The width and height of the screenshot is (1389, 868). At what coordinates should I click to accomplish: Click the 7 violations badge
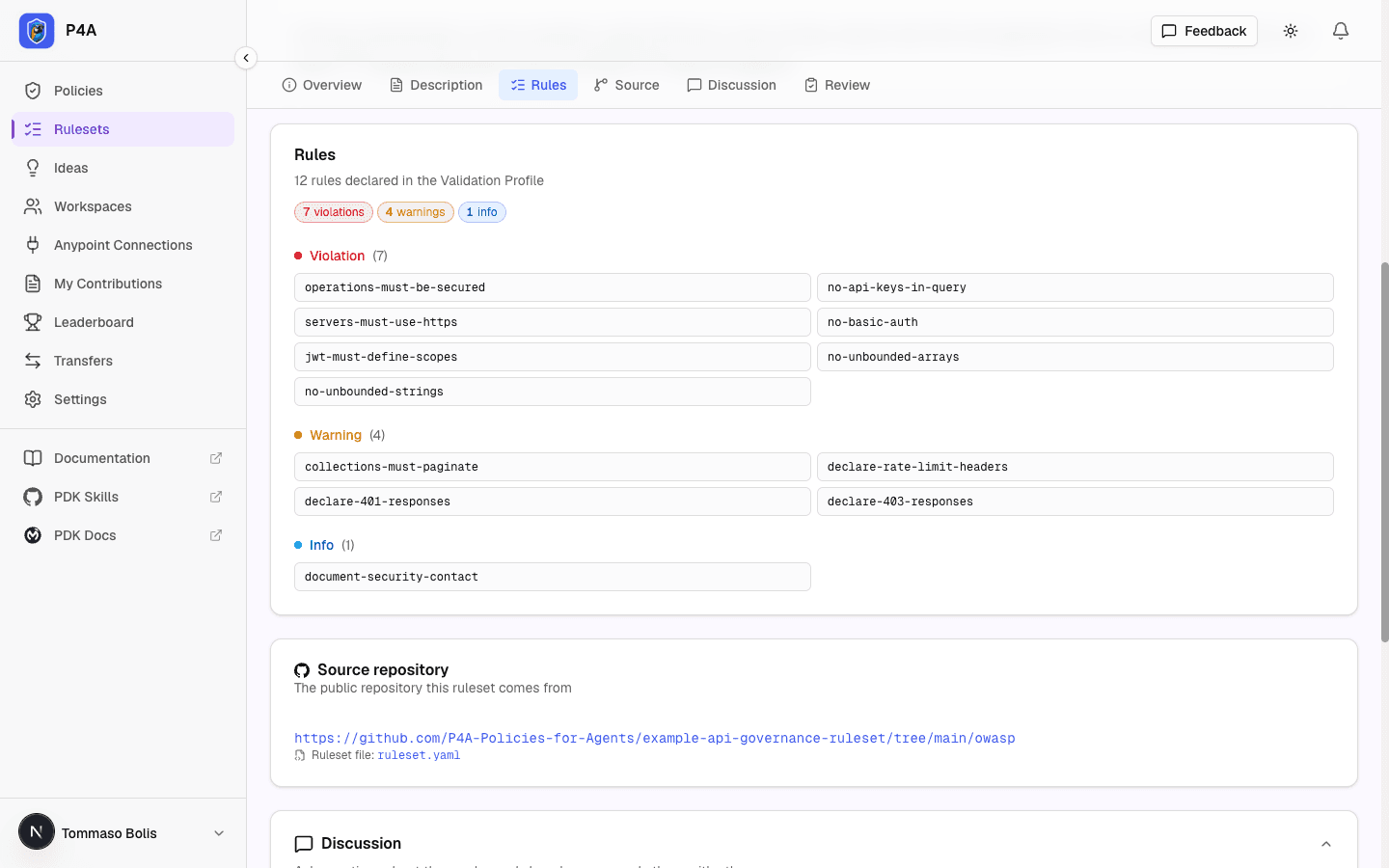[334, 212]
